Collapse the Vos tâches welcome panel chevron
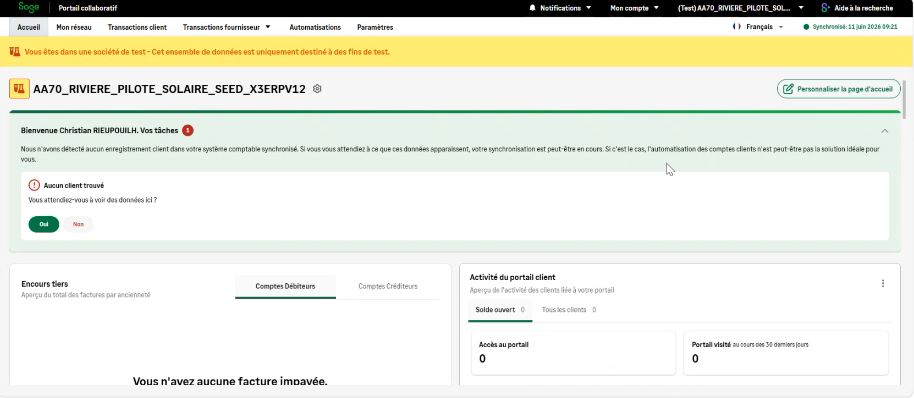914x398 pixels. point(885,131)
